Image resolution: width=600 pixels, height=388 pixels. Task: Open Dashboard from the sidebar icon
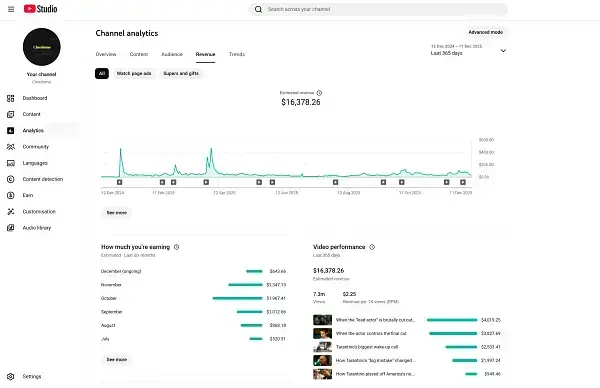pos(11,98)
